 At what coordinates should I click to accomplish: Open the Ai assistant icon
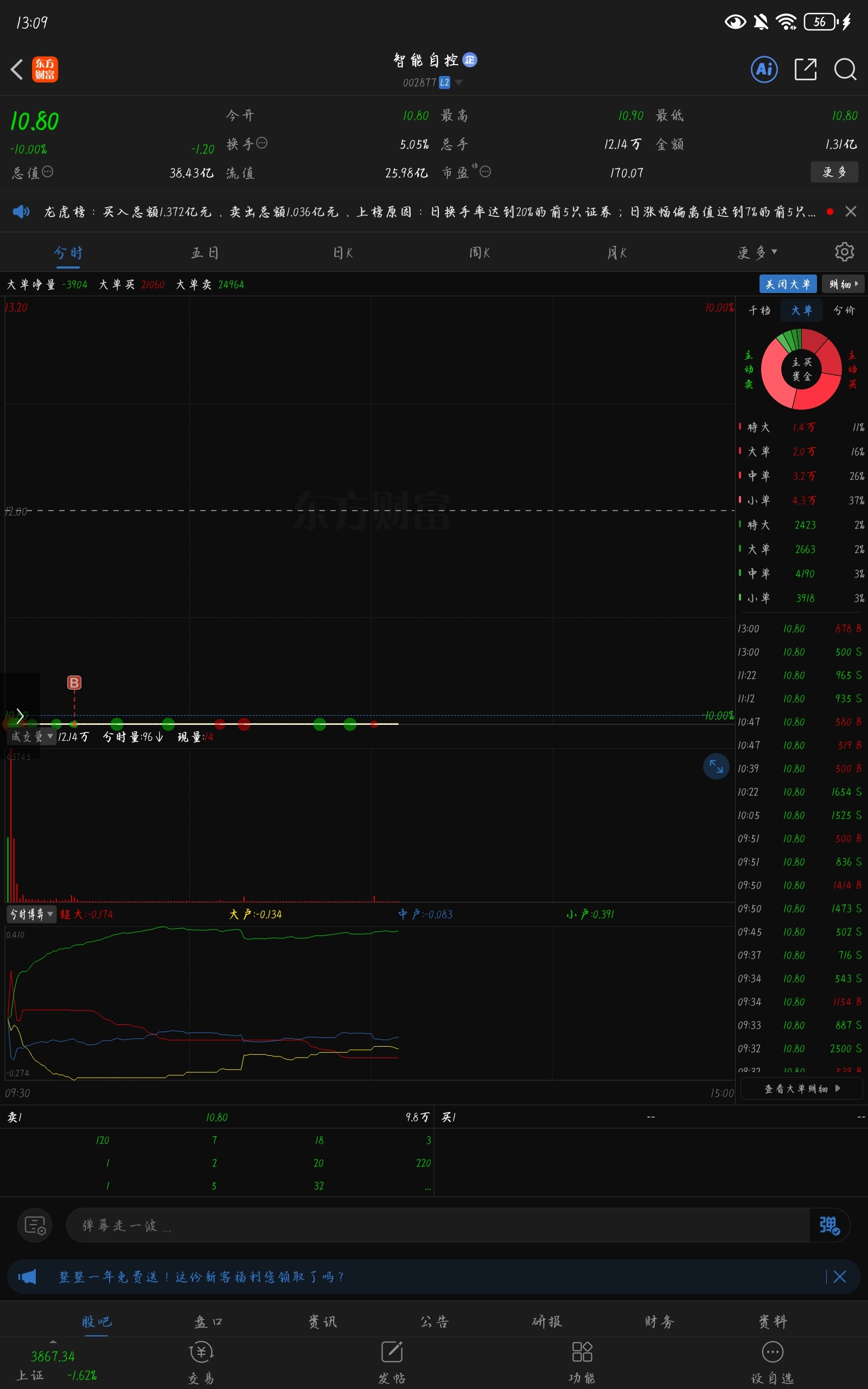(764, 69)
